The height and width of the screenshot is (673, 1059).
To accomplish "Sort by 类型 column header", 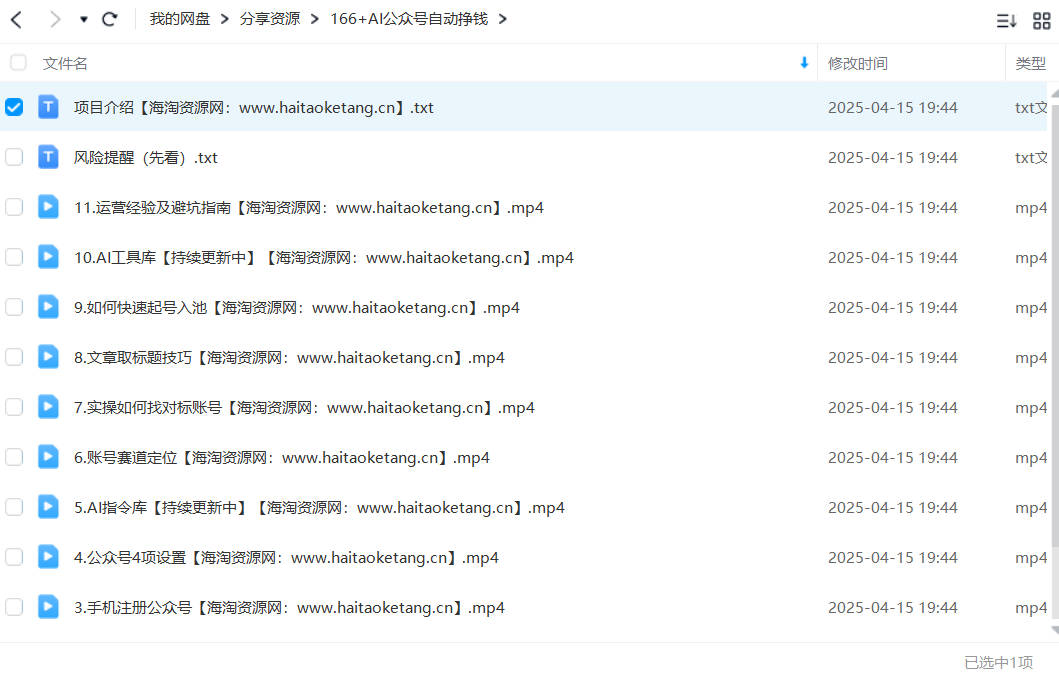I will click(1031, 64).
